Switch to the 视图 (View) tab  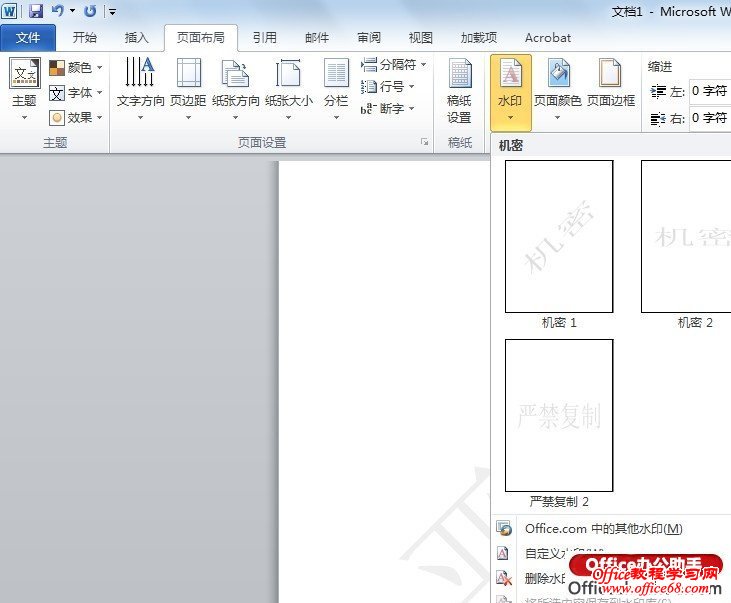(x=421, y=38)
